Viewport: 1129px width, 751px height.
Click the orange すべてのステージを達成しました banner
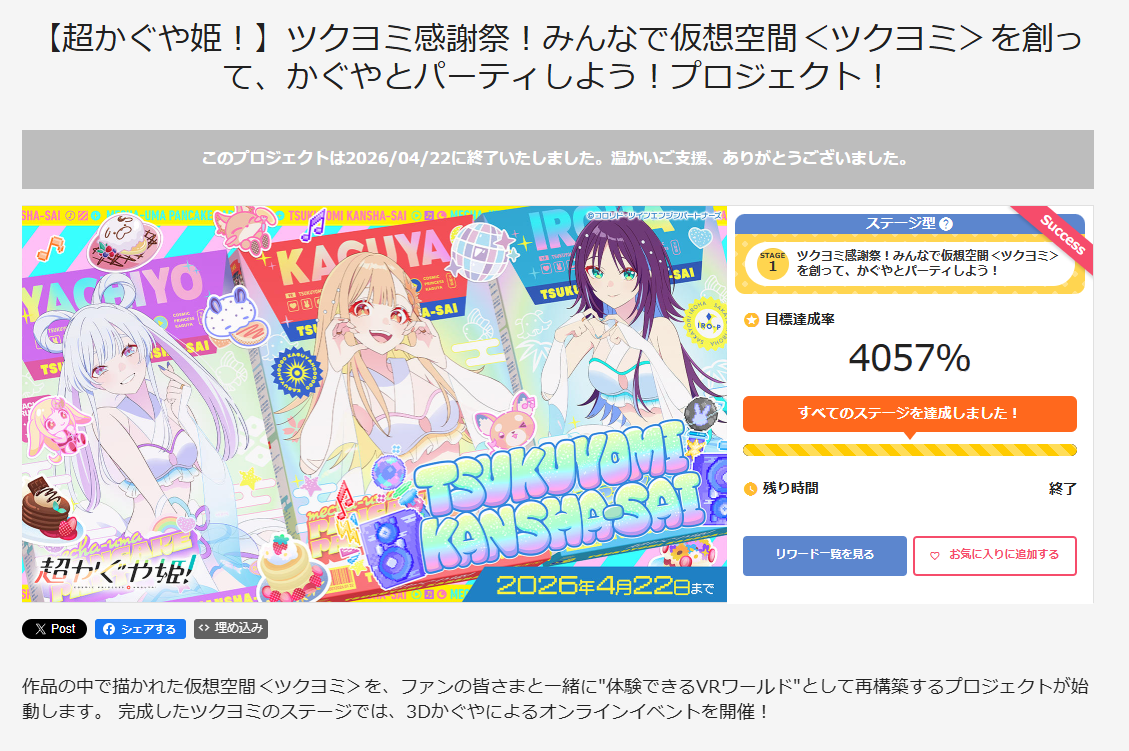point(909,413)
